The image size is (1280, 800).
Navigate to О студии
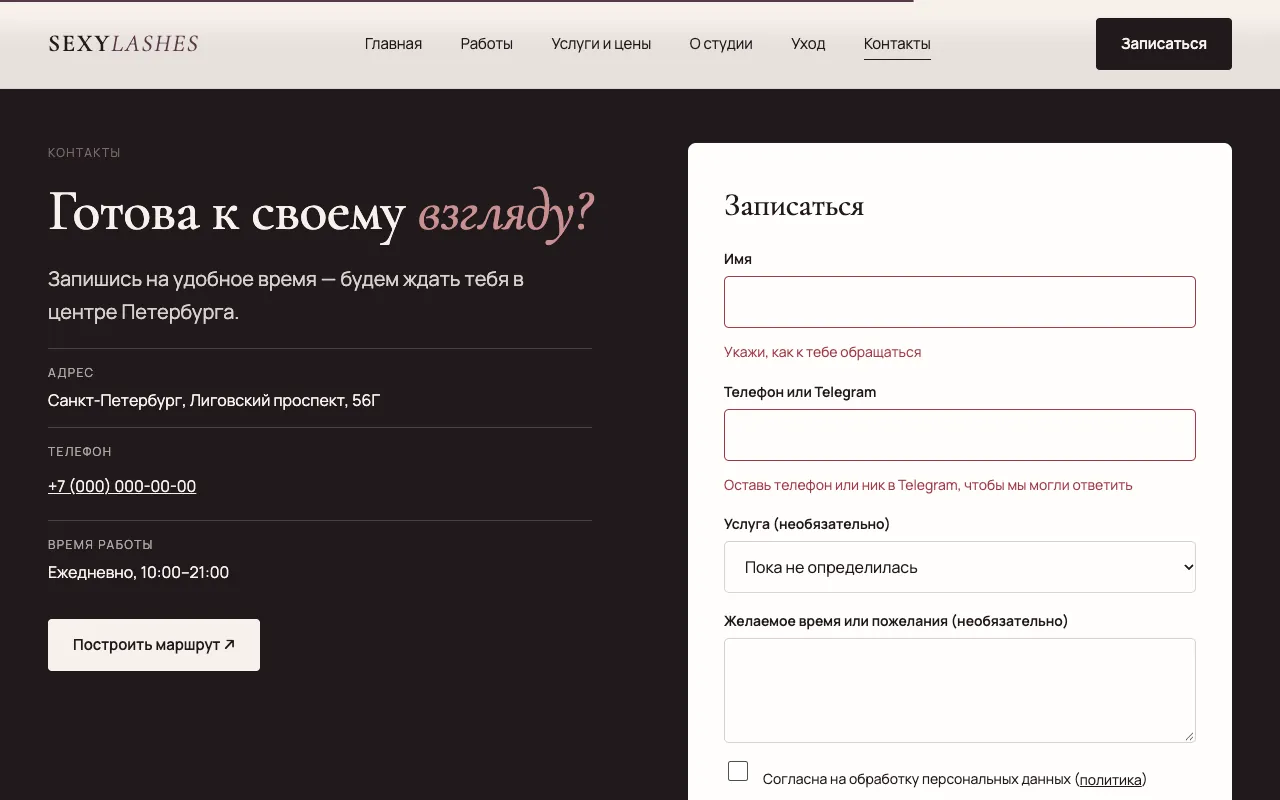click(x=721, y=44)
